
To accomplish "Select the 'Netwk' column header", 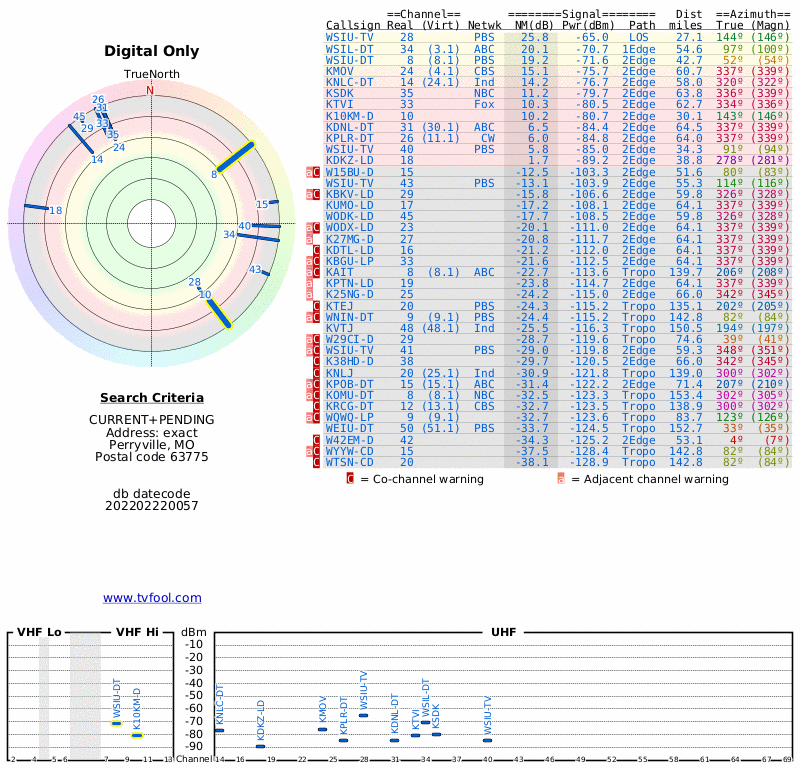I will pyautogui.click(x=484, y=25).
